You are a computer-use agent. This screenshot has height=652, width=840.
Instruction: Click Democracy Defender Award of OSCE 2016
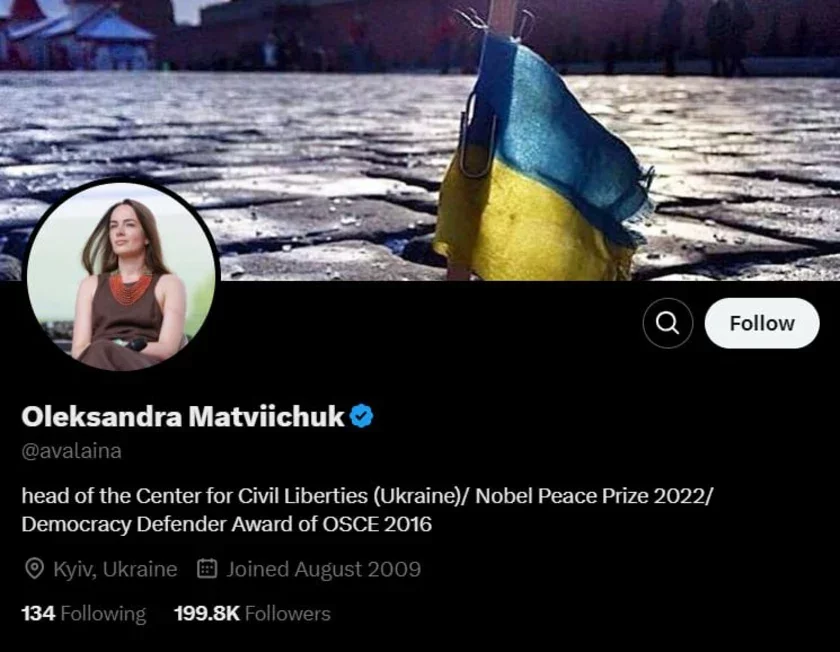[227, 524]
